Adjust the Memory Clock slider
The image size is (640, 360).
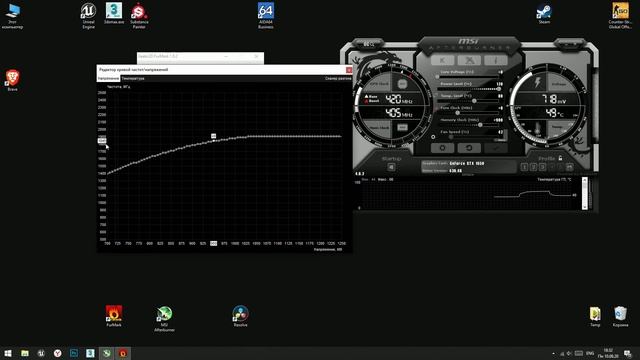pyautogui.click(x=469, y=124)
